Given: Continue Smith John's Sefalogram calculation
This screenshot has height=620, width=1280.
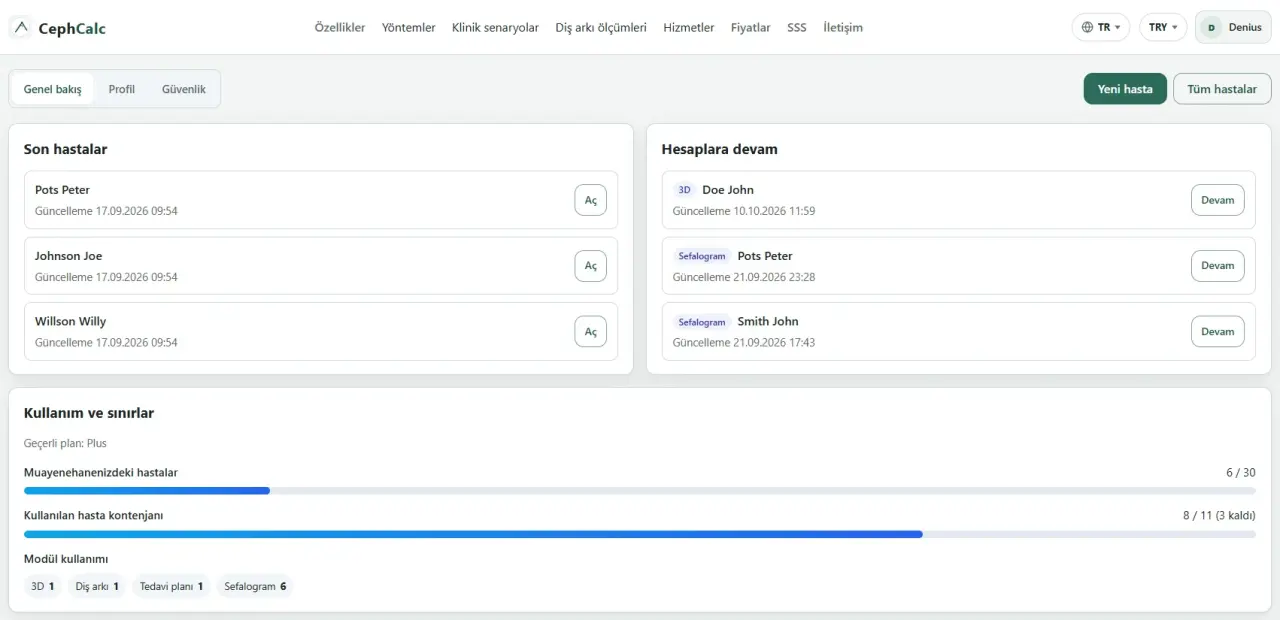Looking at the screenshot, I should pyautogui.click(x=1218, y=332).
